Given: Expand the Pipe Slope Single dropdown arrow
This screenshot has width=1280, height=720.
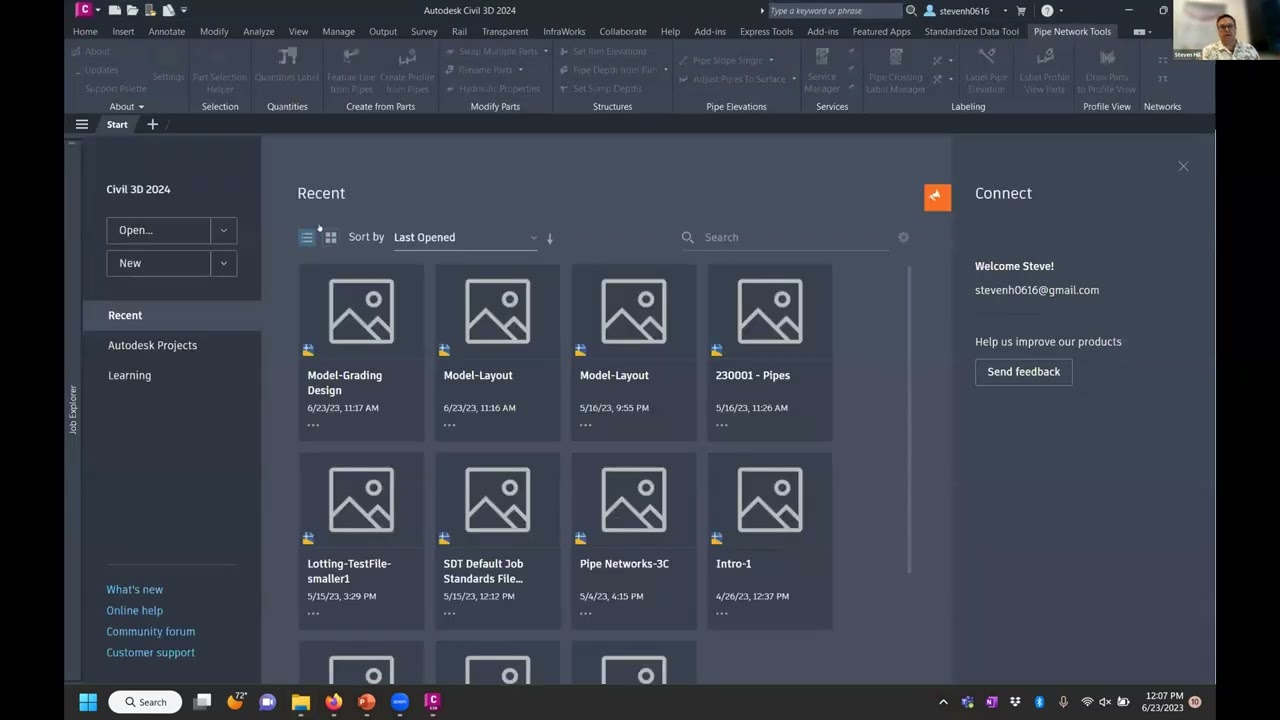Looking at the screenshot, I should click(771, 60).
